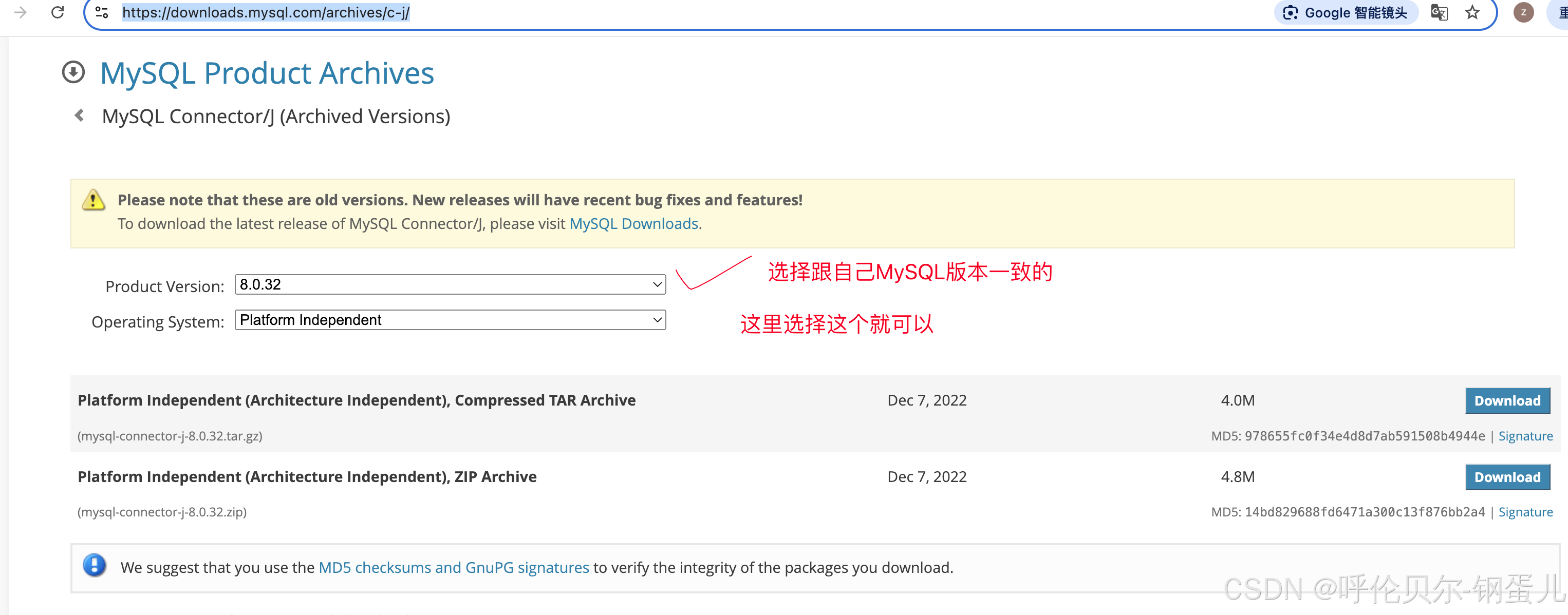Open site information icon in address bar

pos(102,12)
